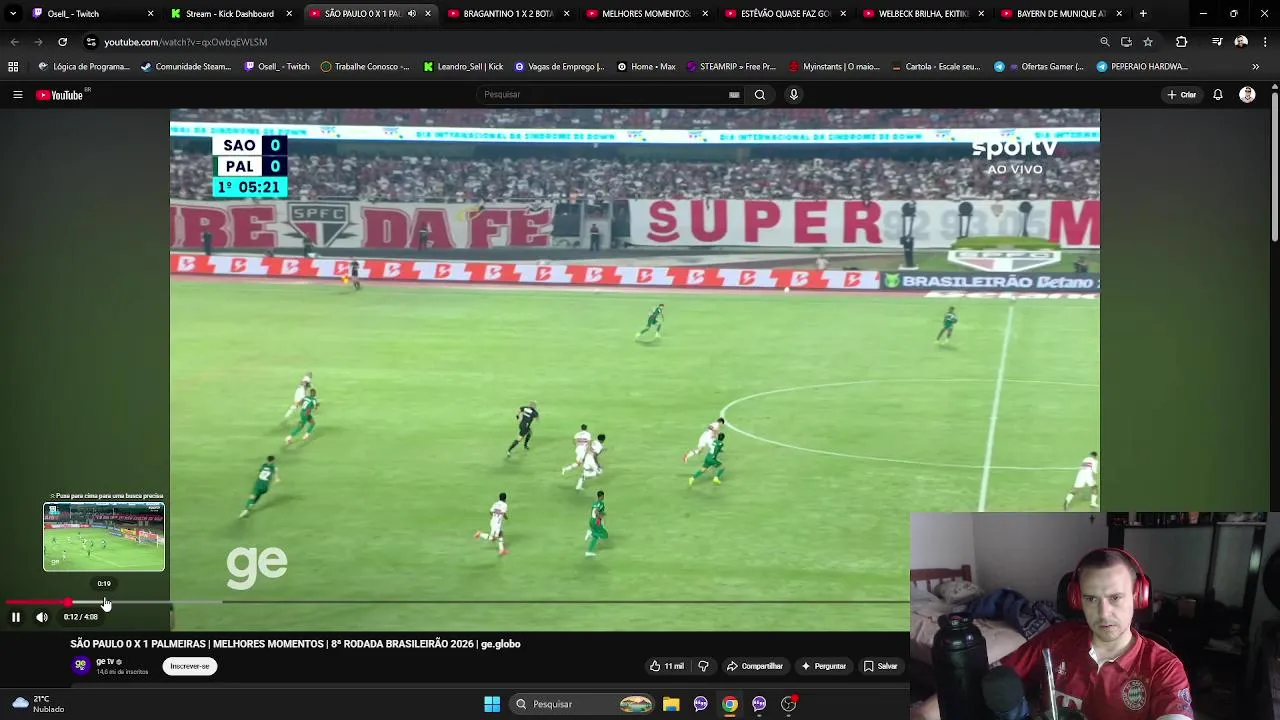Switch to ESTÊVÃO QUASE FAZ GOL tab
1280x720 pixels.
pyautogui.click(x=785, y=14)
